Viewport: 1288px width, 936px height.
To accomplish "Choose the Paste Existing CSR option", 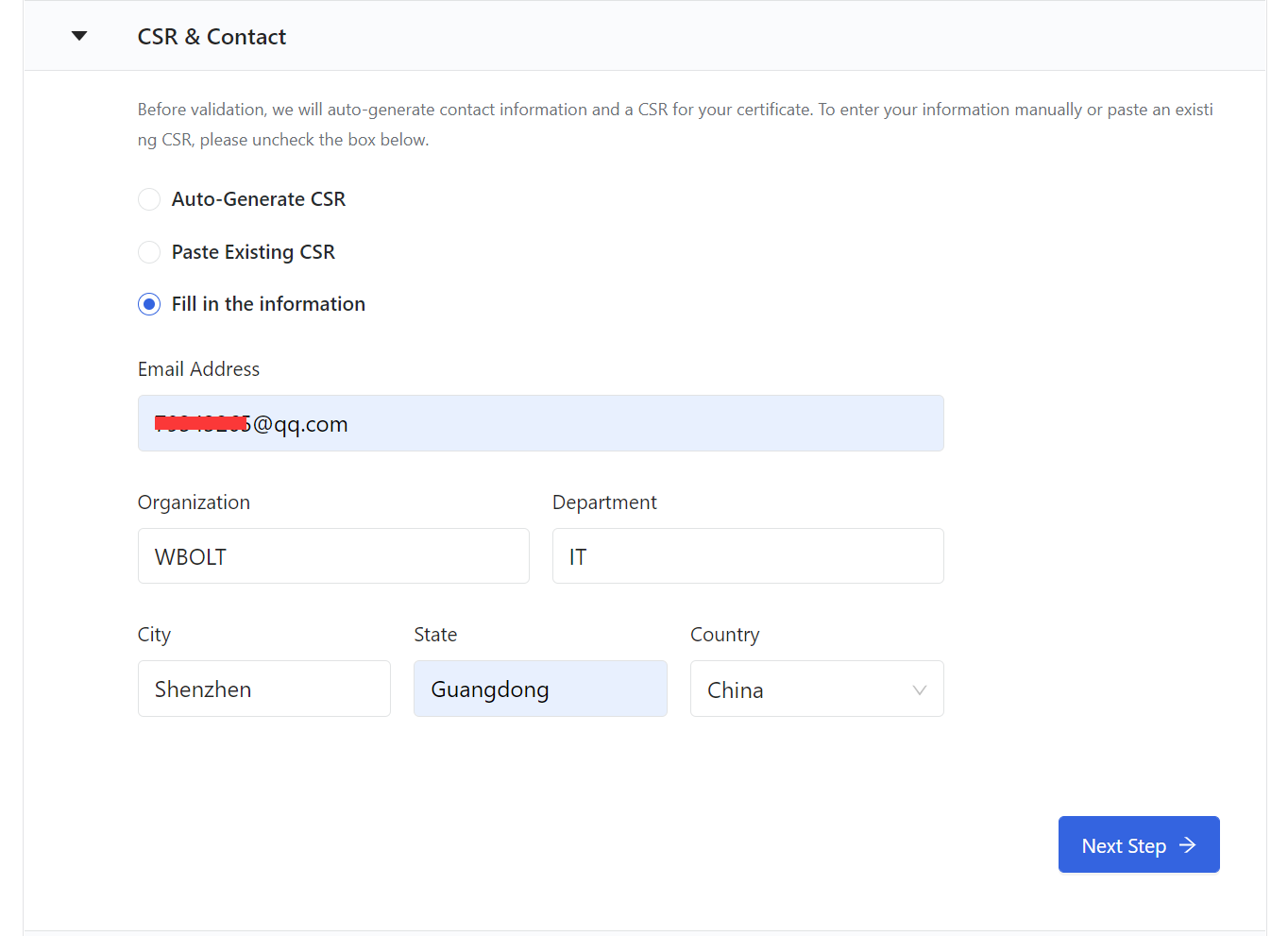I will pos(149,252).
